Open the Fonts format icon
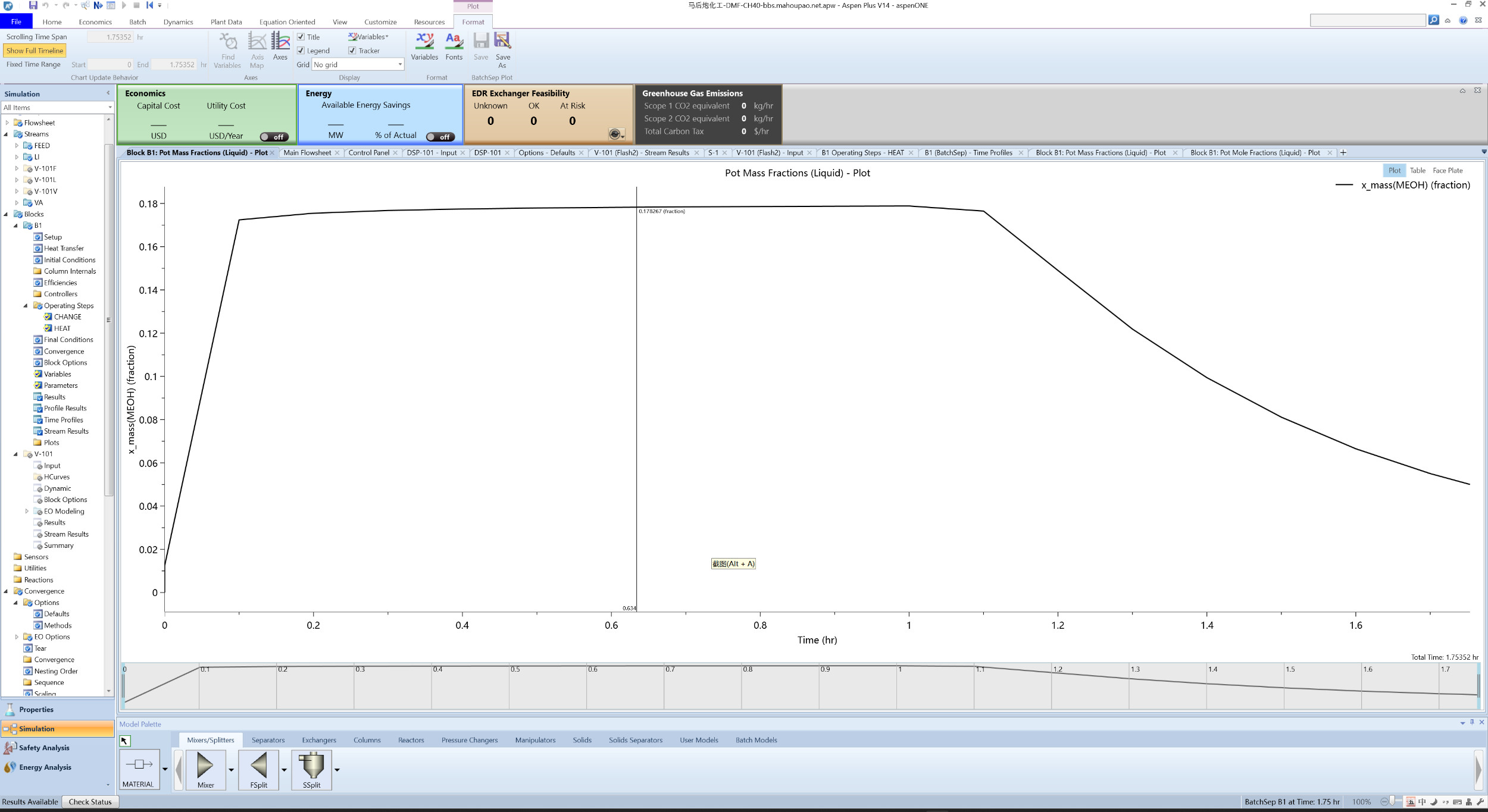This screenshot has height=812, width=1488. pyautogui.click(x=454, y=46)
